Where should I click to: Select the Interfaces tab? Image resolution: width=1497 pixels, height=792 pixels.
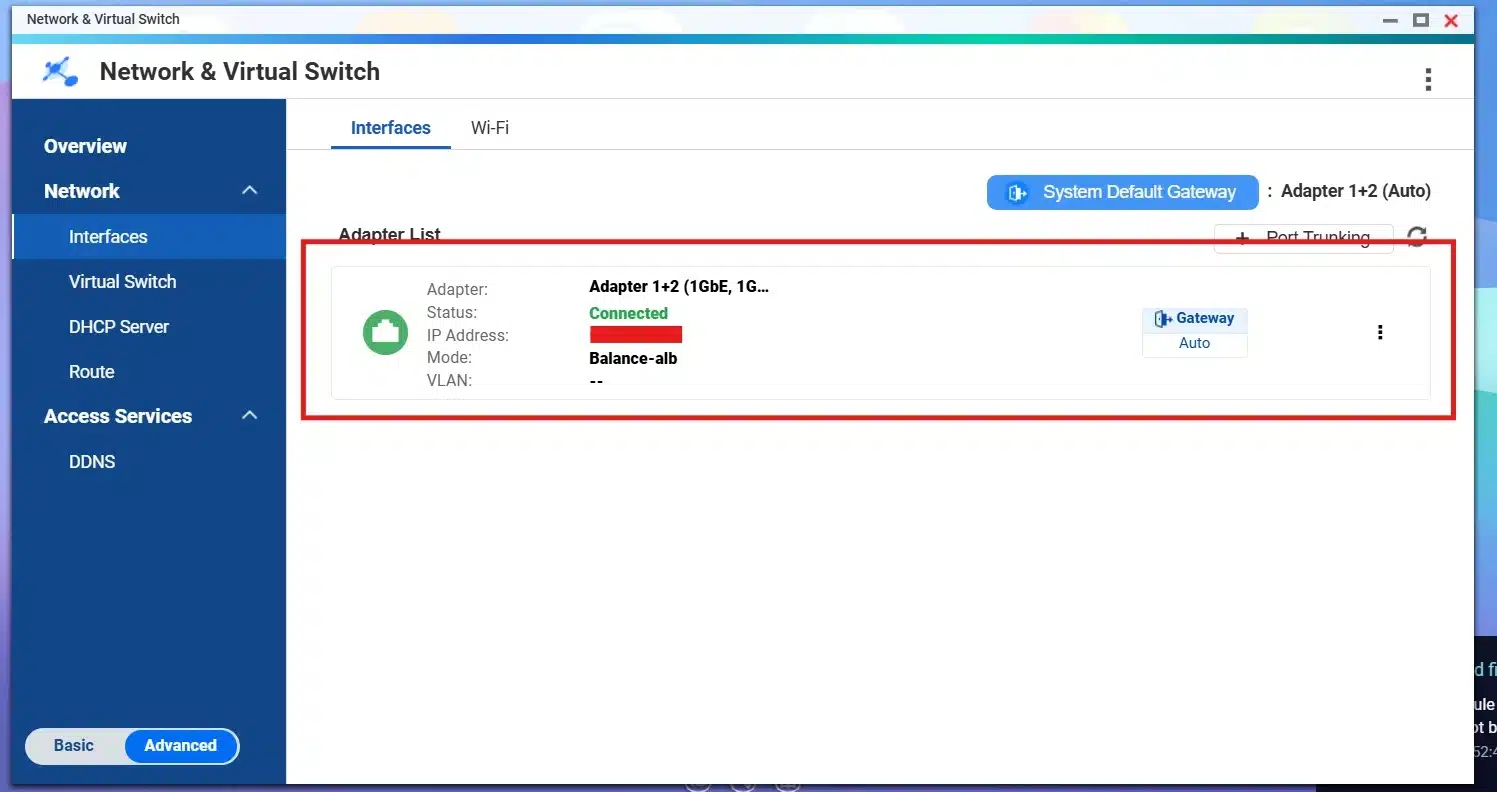390,128
